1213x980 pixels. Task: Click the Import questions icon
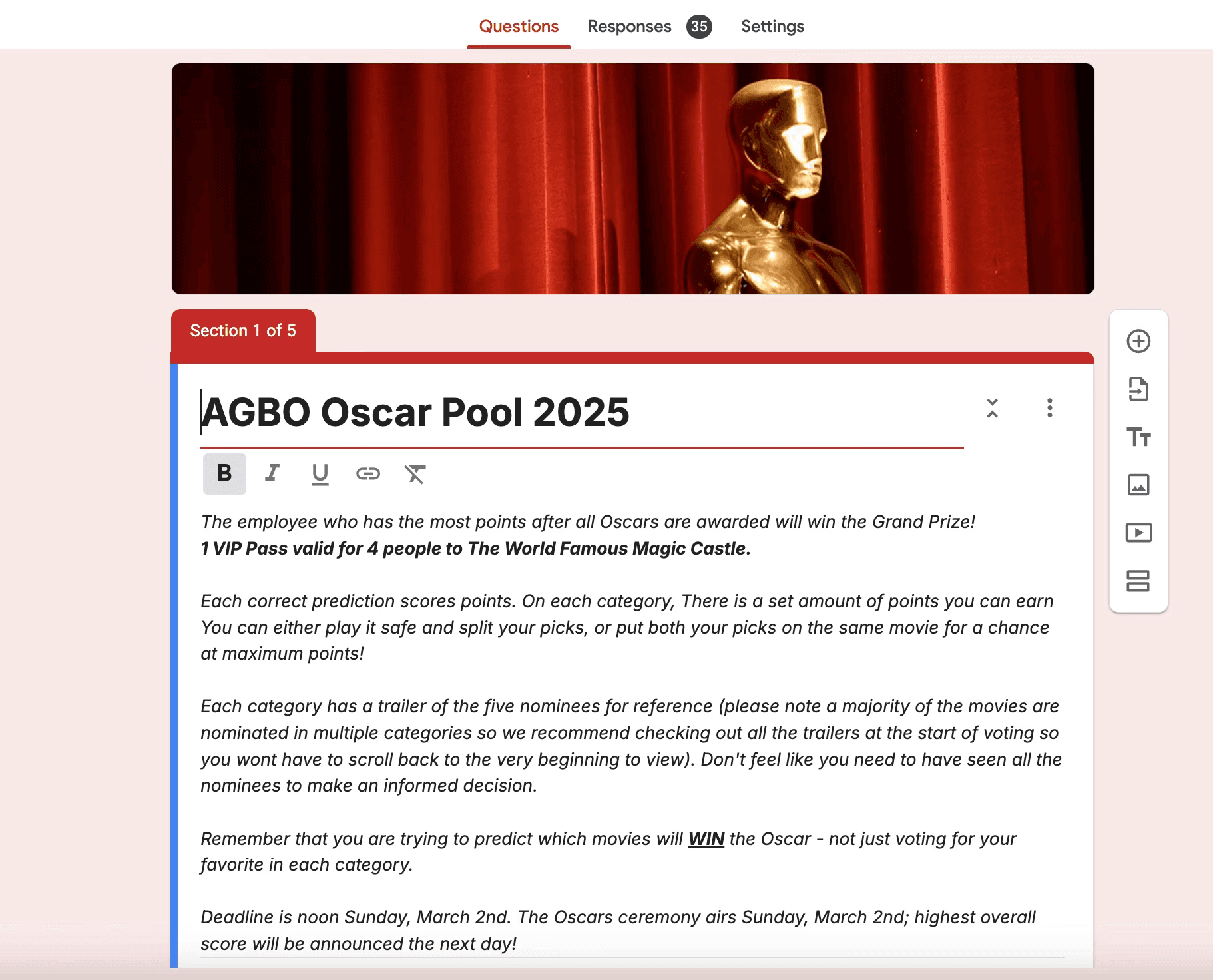point(1138,389)
